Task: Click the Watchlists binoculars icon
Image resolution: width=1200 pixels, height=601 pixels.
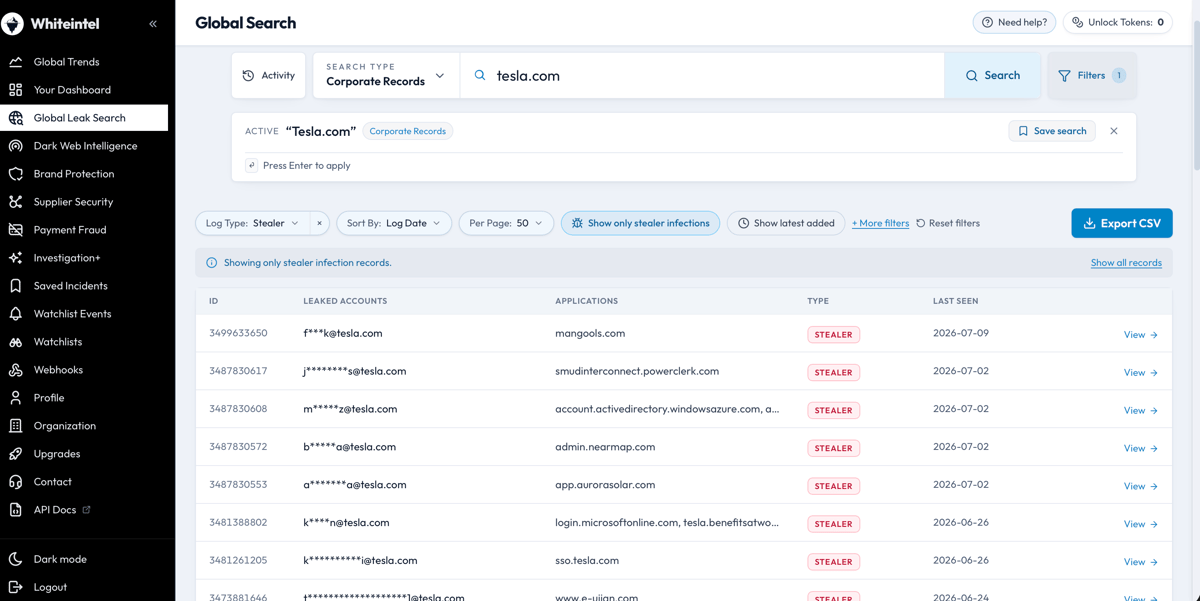Action: (x=16, y=342)
